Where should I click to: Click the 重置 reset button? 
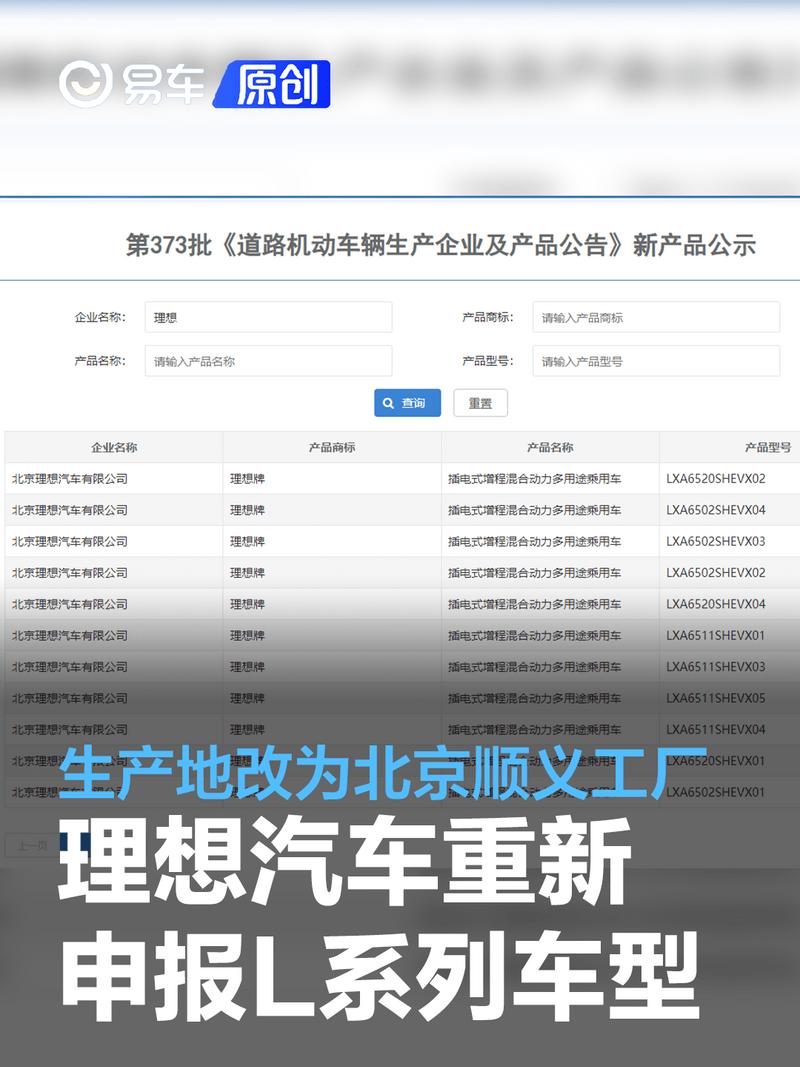coord(480,403)
